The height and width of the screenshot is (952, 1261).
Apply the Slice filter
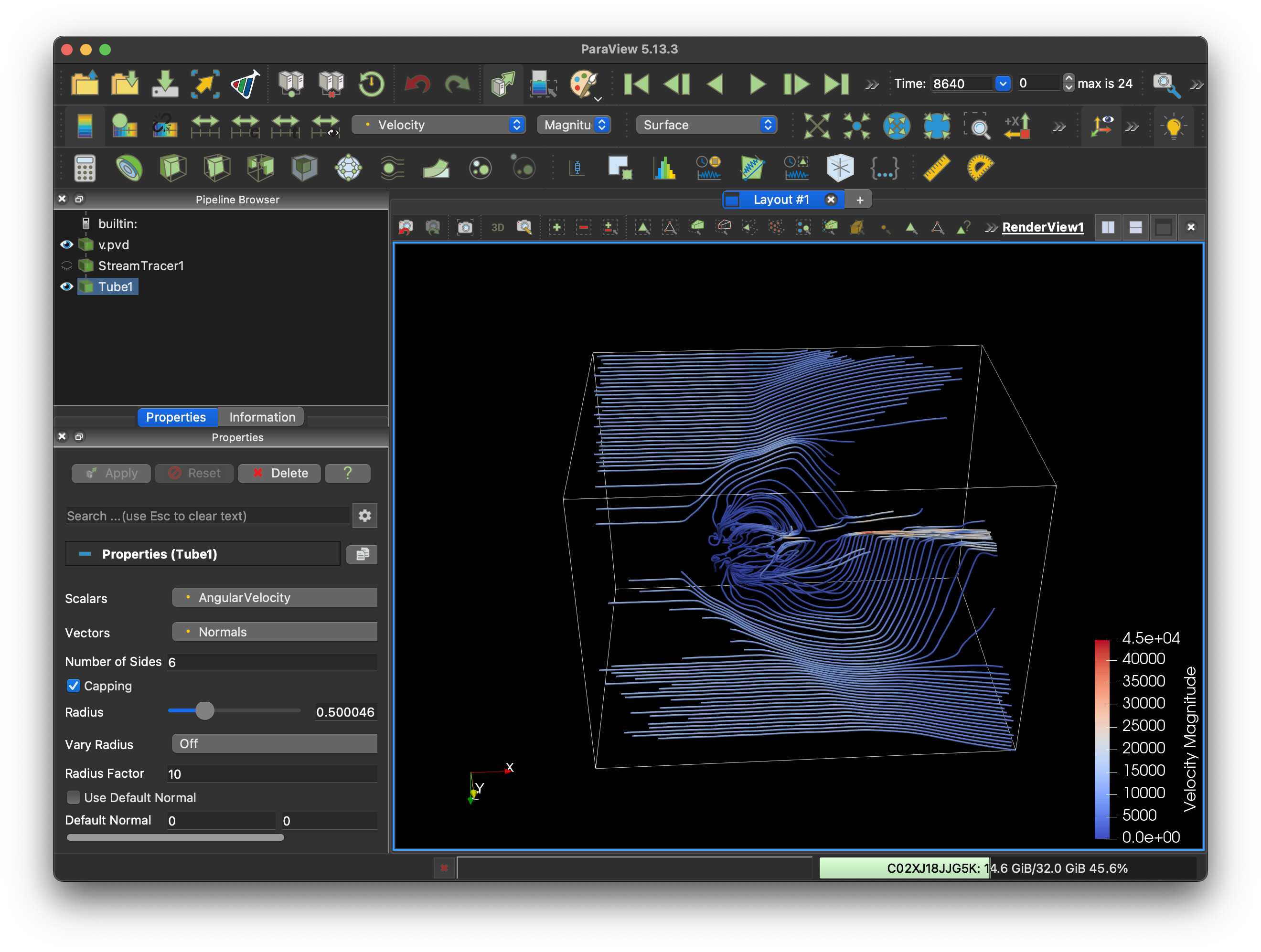[217, 168]
